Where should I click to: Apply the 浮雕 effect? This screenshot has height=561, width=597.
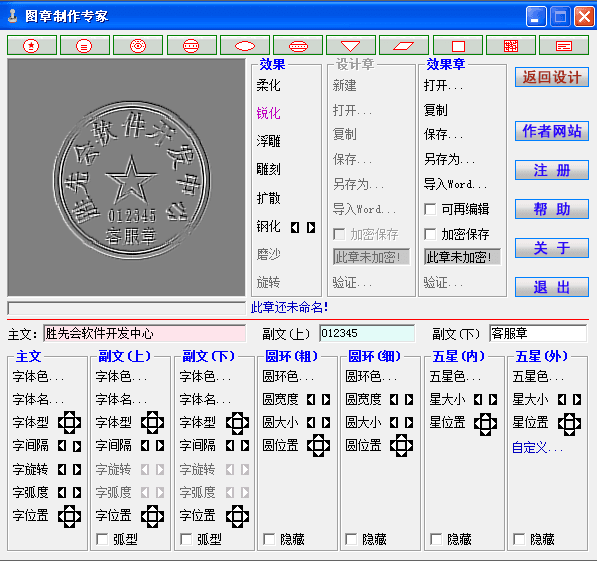coord(268,141)
